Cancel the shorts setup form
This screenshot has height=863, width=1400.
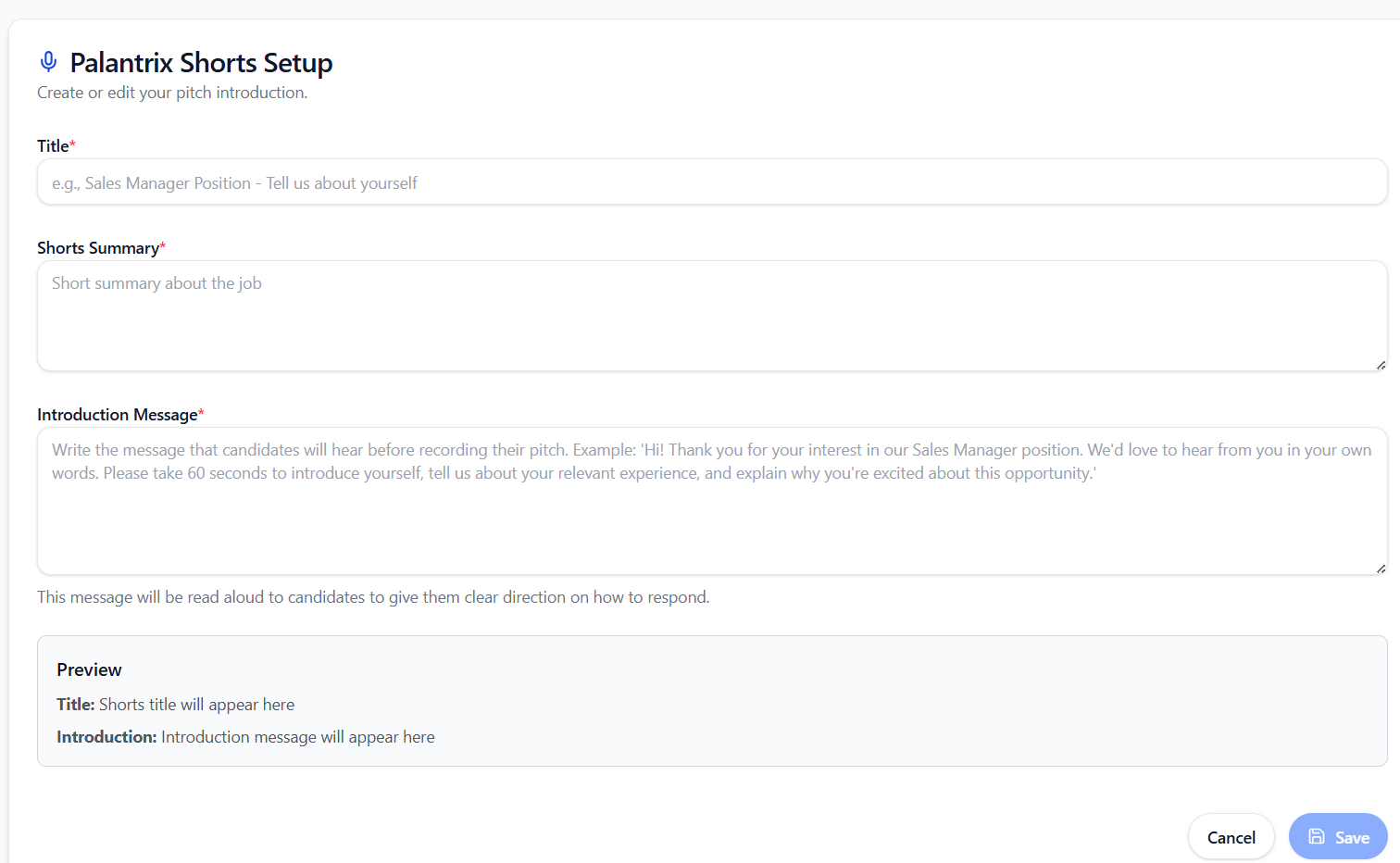[1231, 836]
